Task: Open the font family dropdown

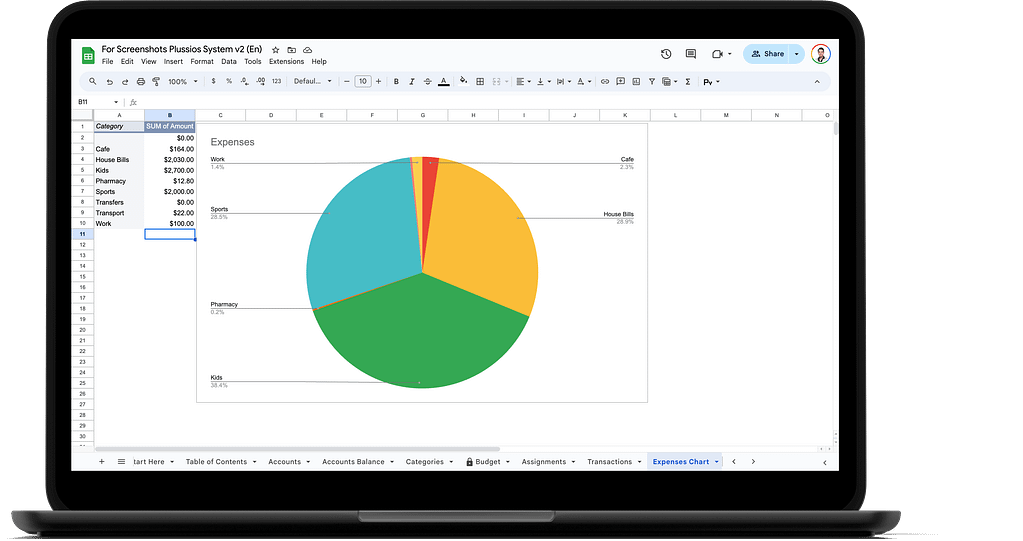Action: 313,82
